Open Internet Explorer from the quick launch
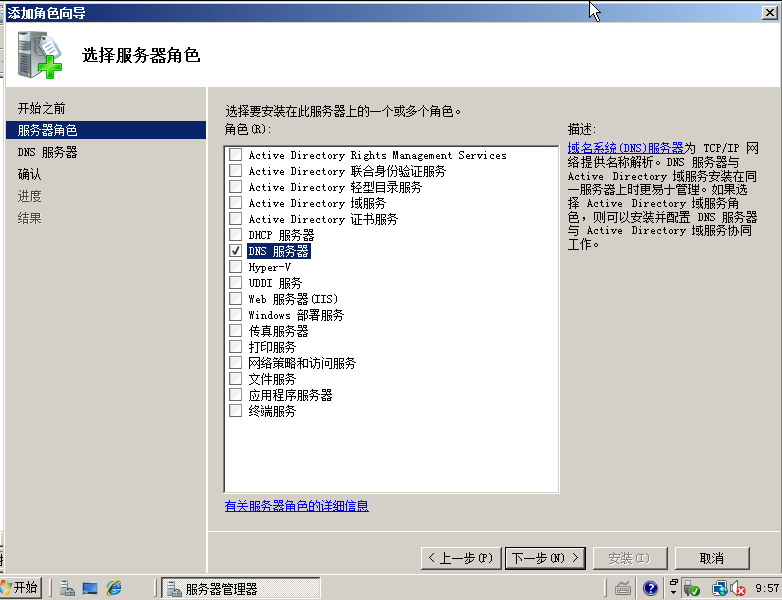The height and width of the screenshot is (600, 782). (114, 589)
